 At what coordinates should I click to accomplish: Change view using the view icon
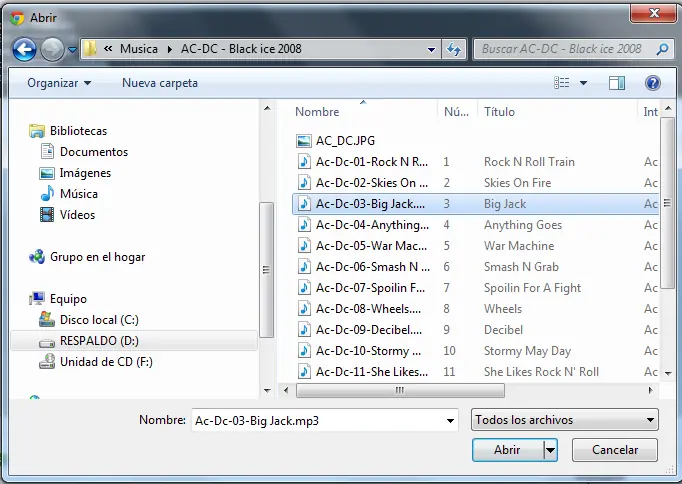pos(562,83)
